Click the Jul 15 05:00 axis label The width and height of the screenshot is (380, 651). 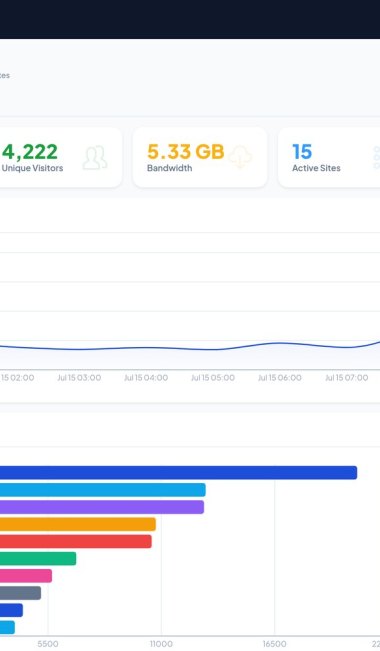click(x=213, y=378)
